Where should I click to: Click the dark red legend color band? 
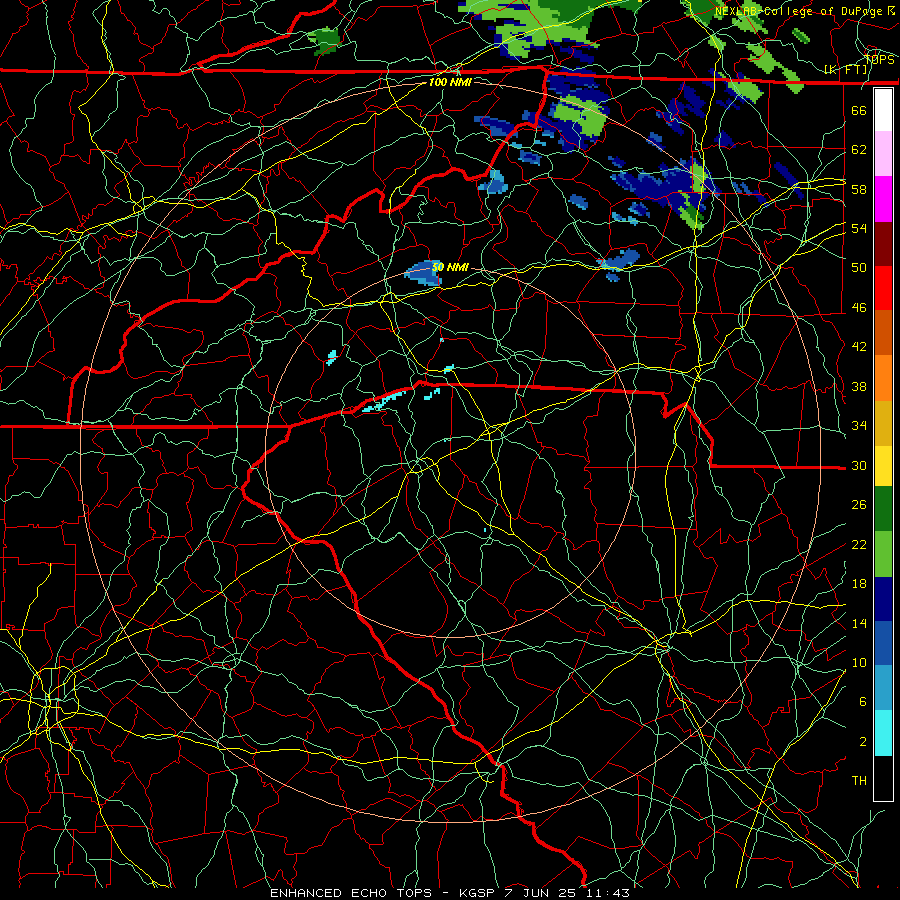883,245
